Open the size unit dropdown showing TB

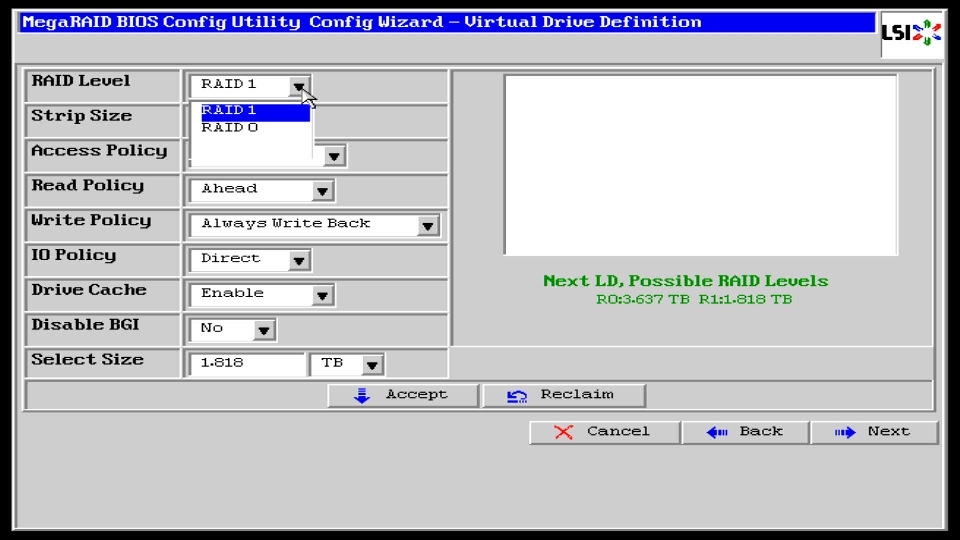347,364
